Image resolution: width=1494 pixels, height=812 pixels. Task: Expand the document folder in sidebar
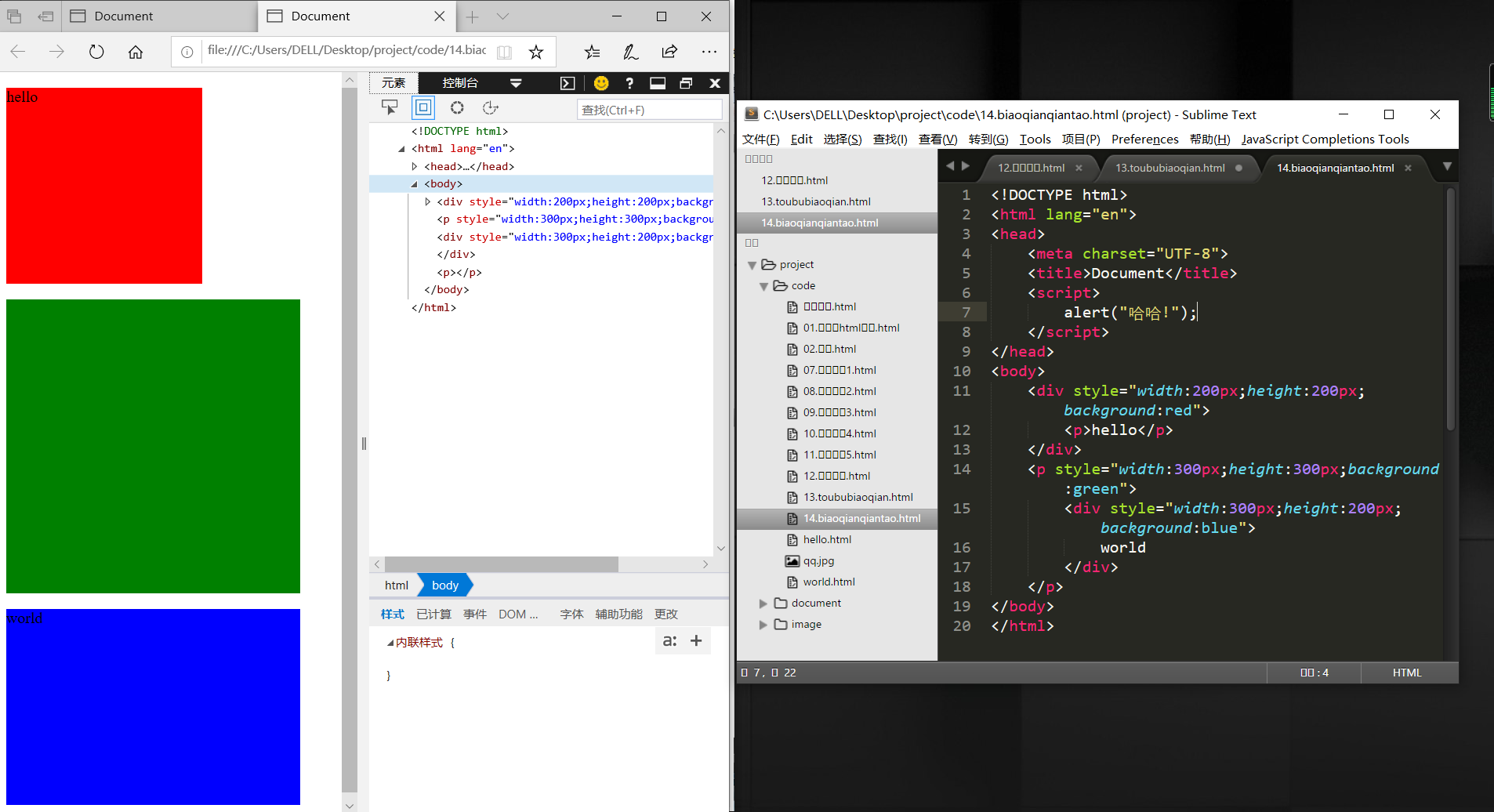click(x=763, y=604)
